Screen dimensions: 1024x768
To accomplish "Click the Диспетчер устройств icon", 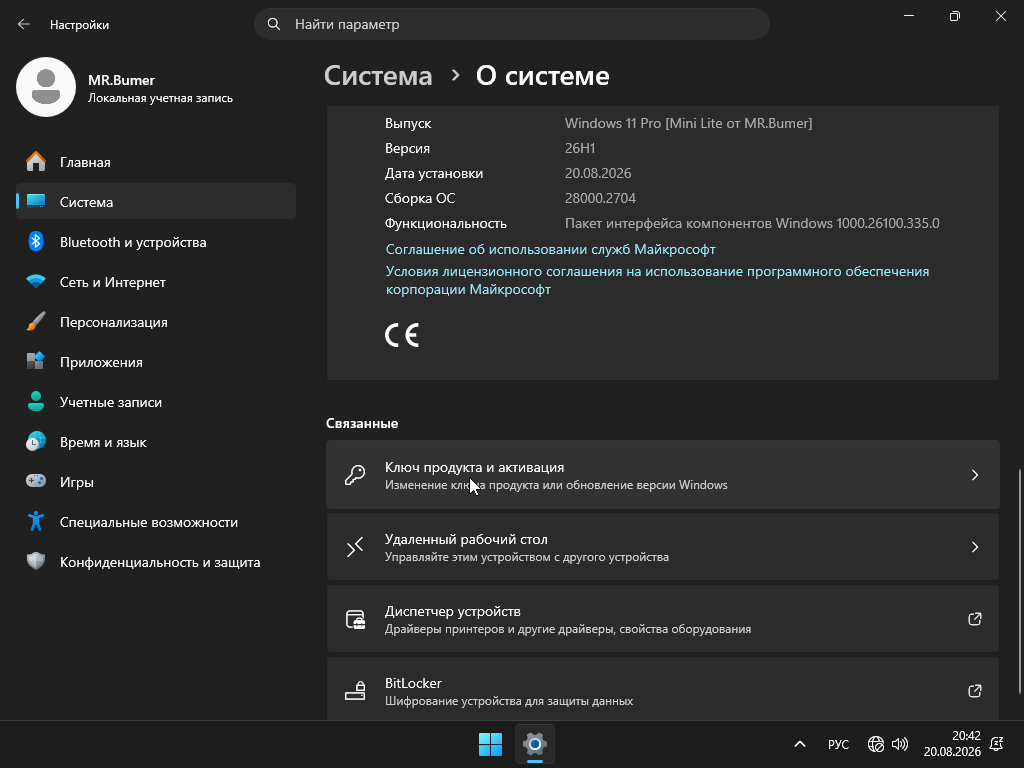I will 355,618.
